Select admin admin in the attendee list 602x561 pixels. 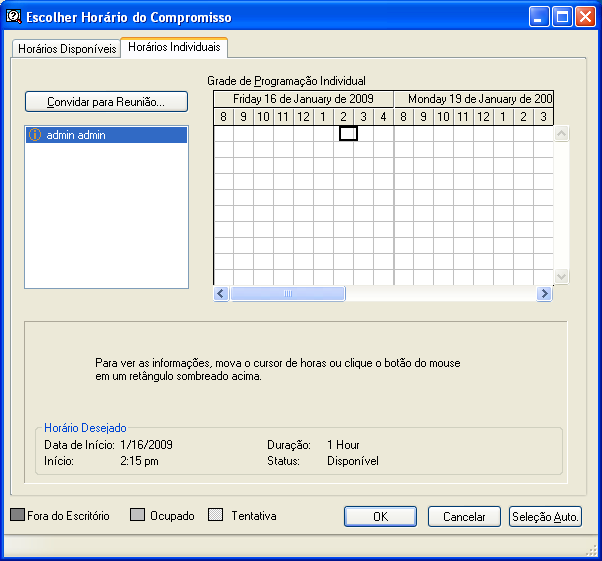[106, 135]
